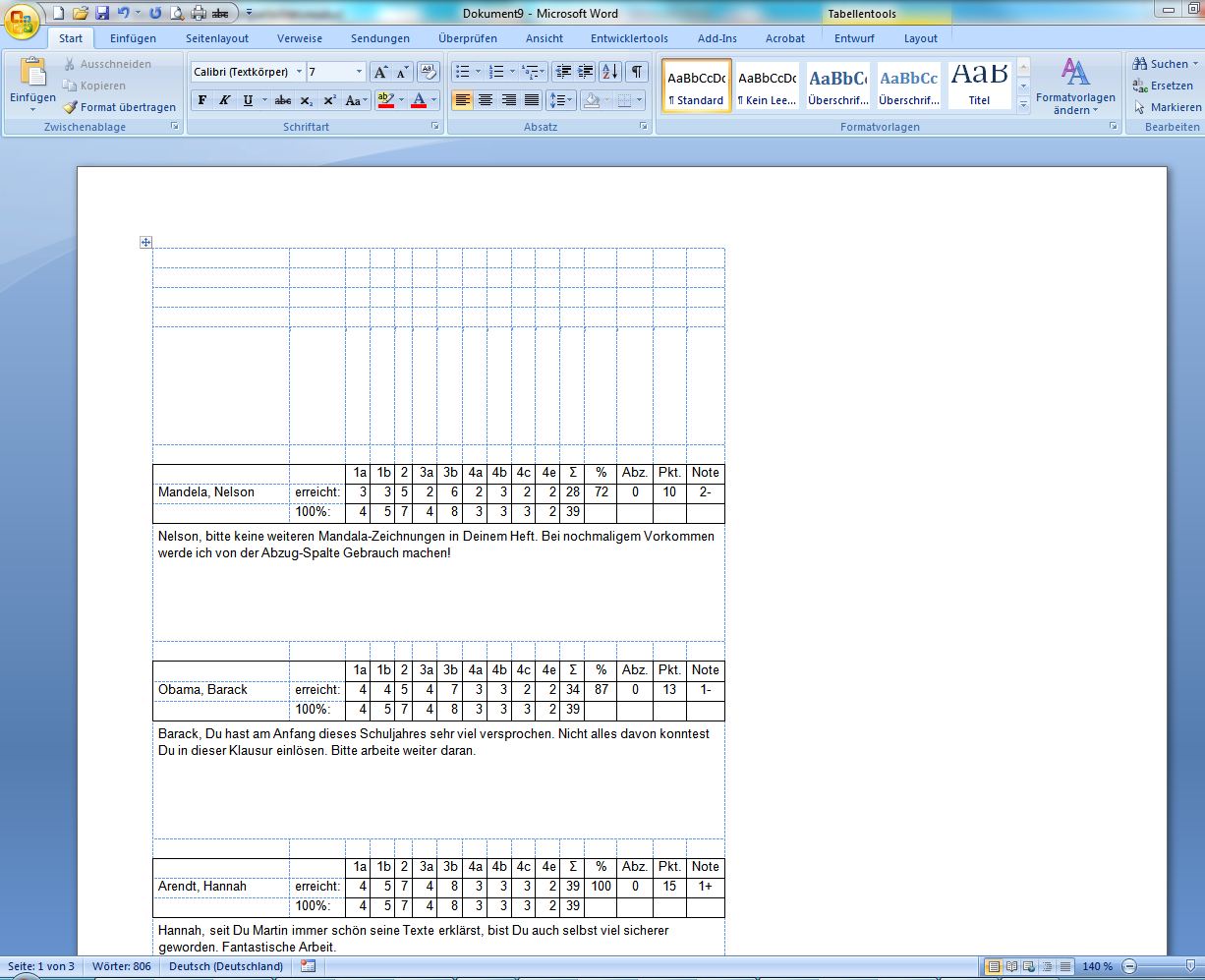Click the open folder quick access icon

(81, 14)
